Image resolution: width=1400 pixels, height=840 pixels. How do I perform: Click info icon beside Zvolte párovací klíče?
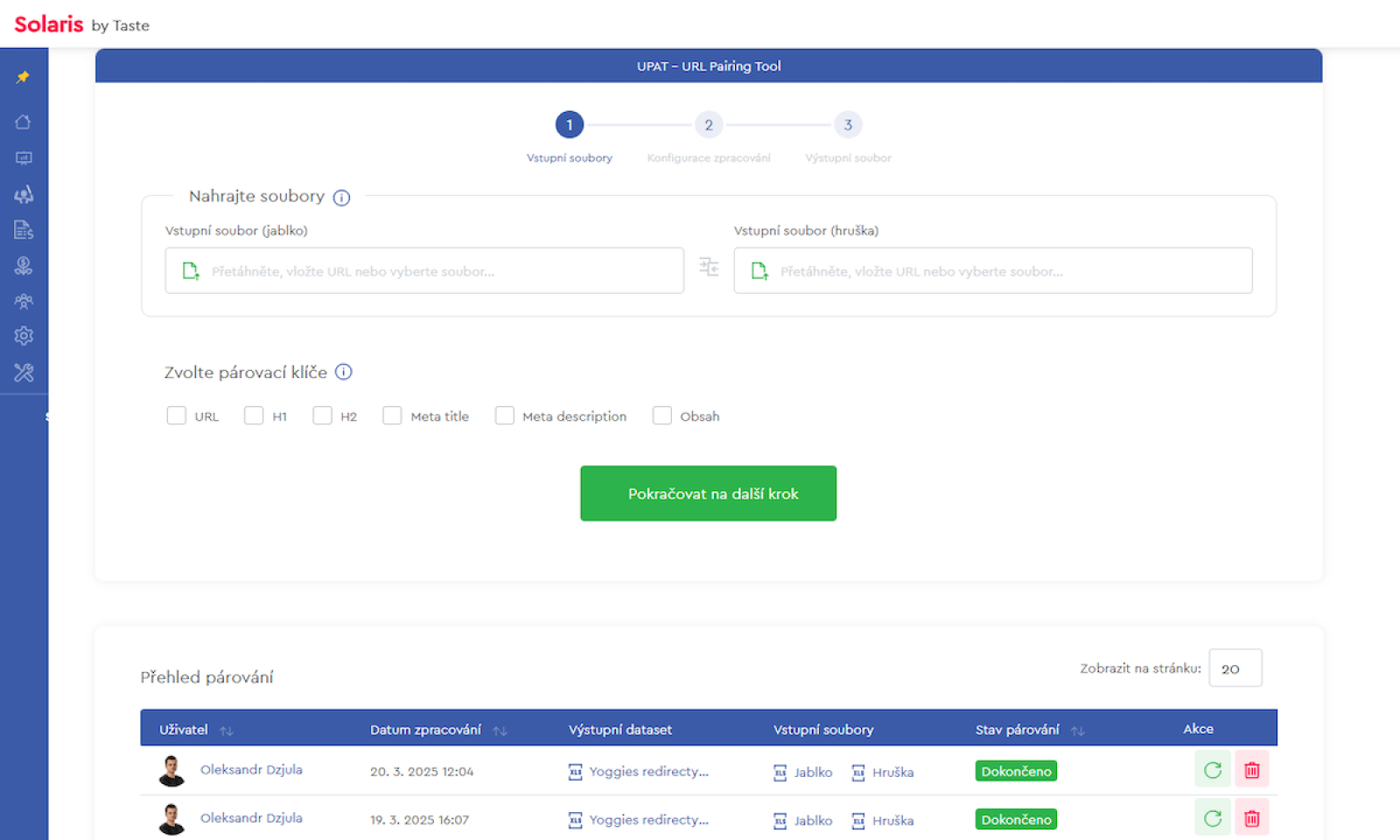click(344, 372)
